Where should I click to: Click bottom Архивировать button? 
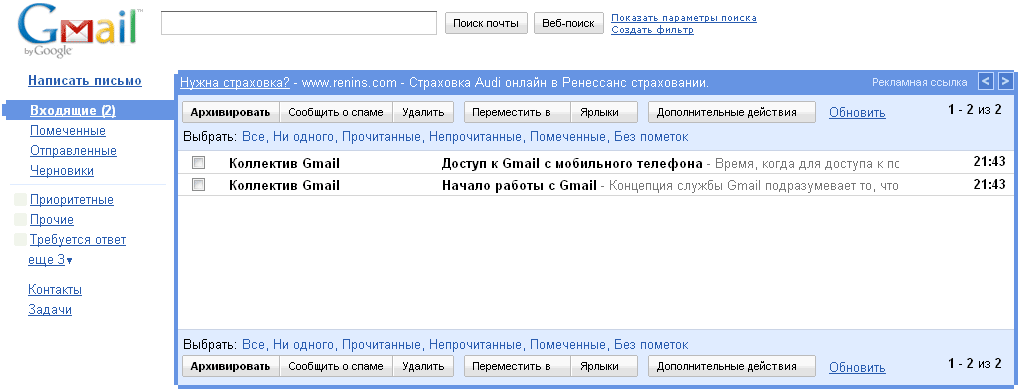point(230,366)
